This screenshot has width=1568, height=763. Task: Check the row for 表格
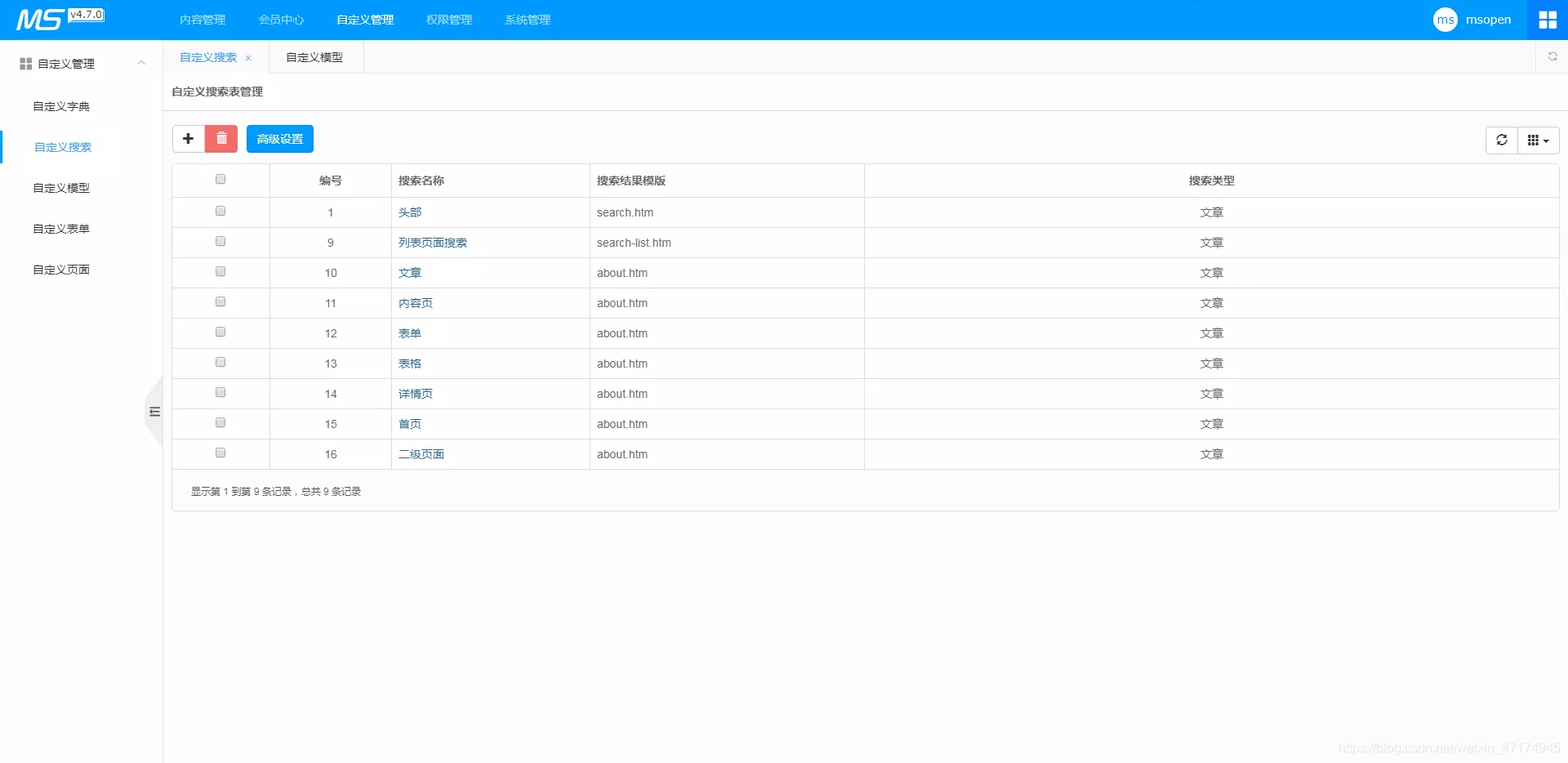pos(220,362)
